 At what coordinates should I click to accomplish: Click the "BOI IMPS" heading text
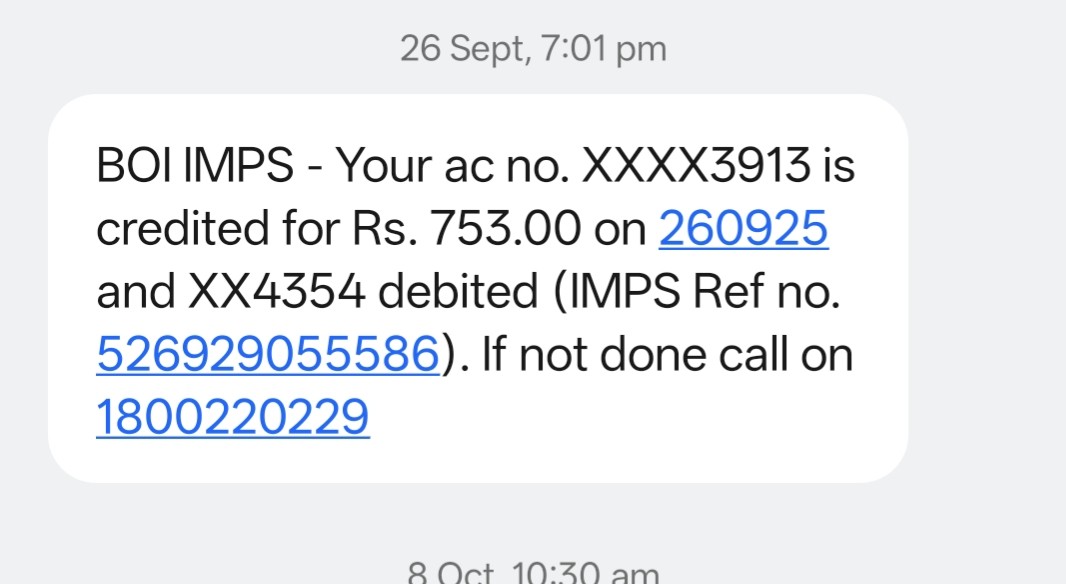(195, 168)
